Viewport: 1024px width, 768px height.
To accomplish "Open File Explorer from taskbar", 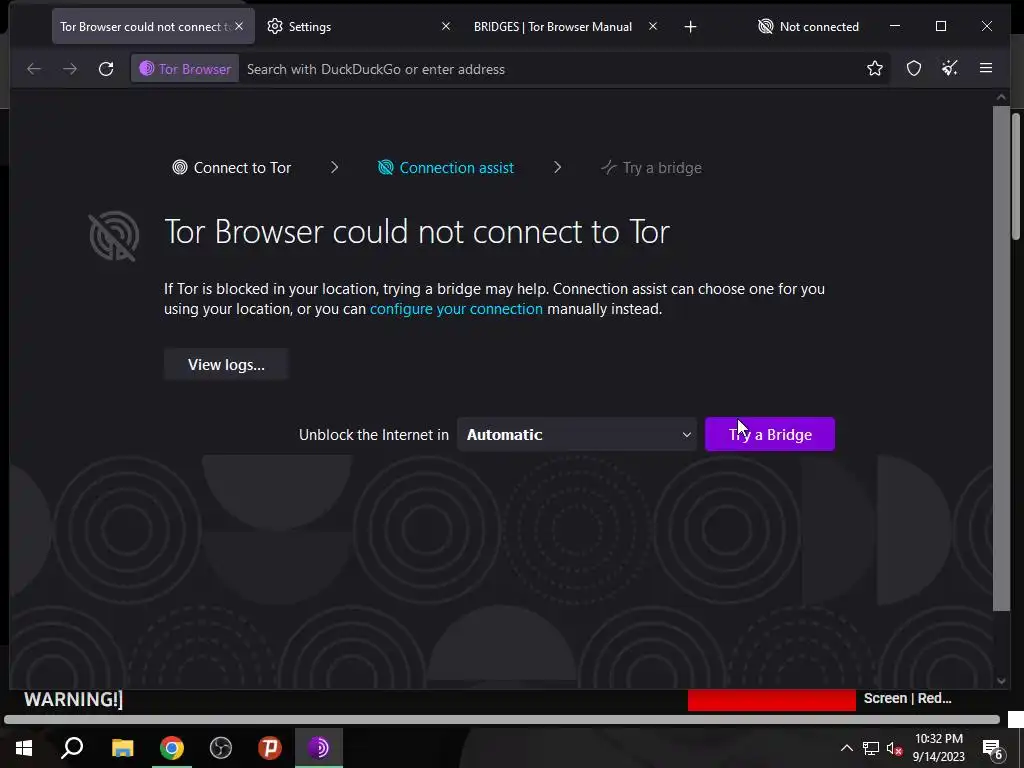I will pos(122,748).
